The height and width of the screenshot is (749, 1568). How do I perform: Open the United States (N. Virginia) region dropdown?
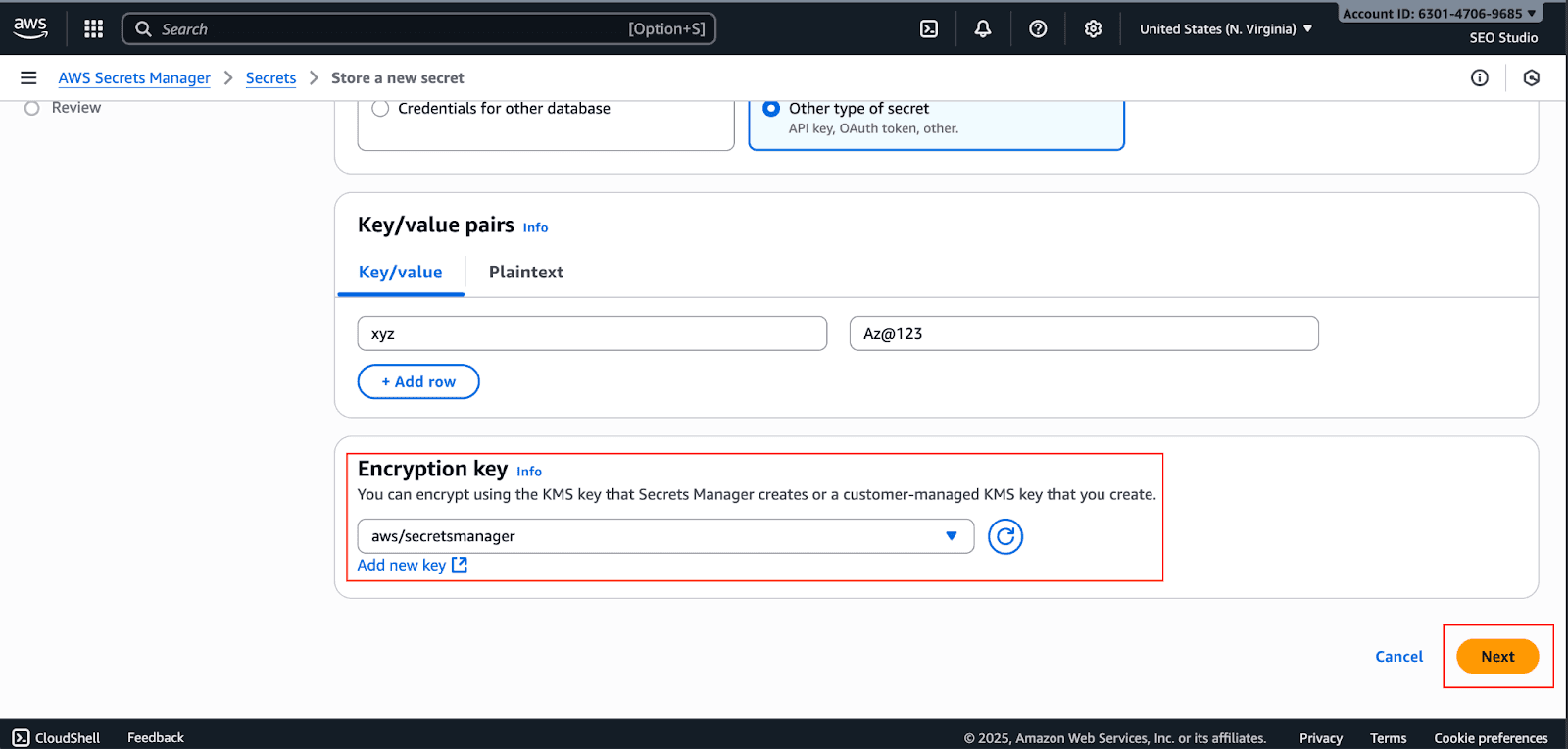coord(1226,29)
